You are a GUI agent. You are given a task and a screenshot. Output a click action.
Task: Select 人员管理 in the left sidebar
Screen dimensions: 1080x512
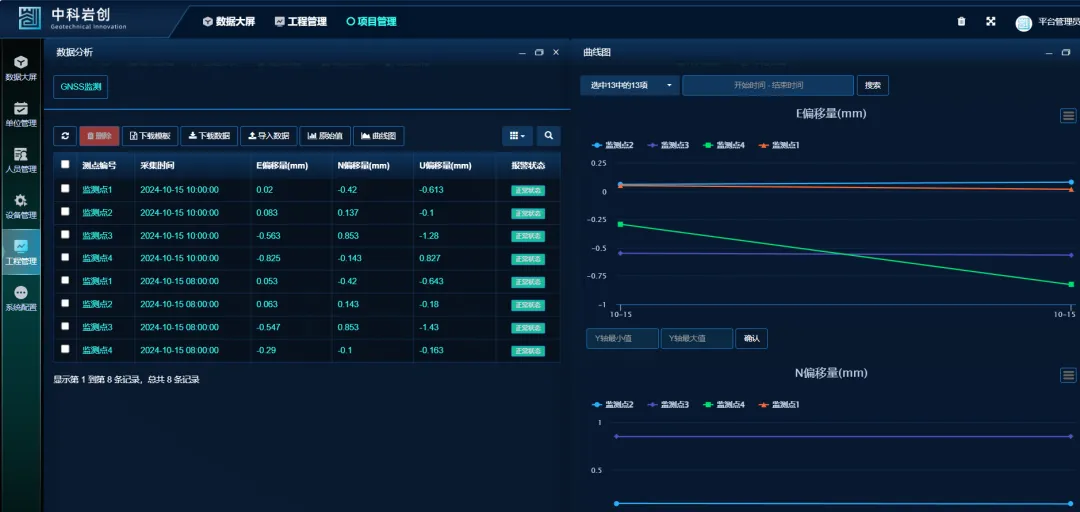[21, 161]
